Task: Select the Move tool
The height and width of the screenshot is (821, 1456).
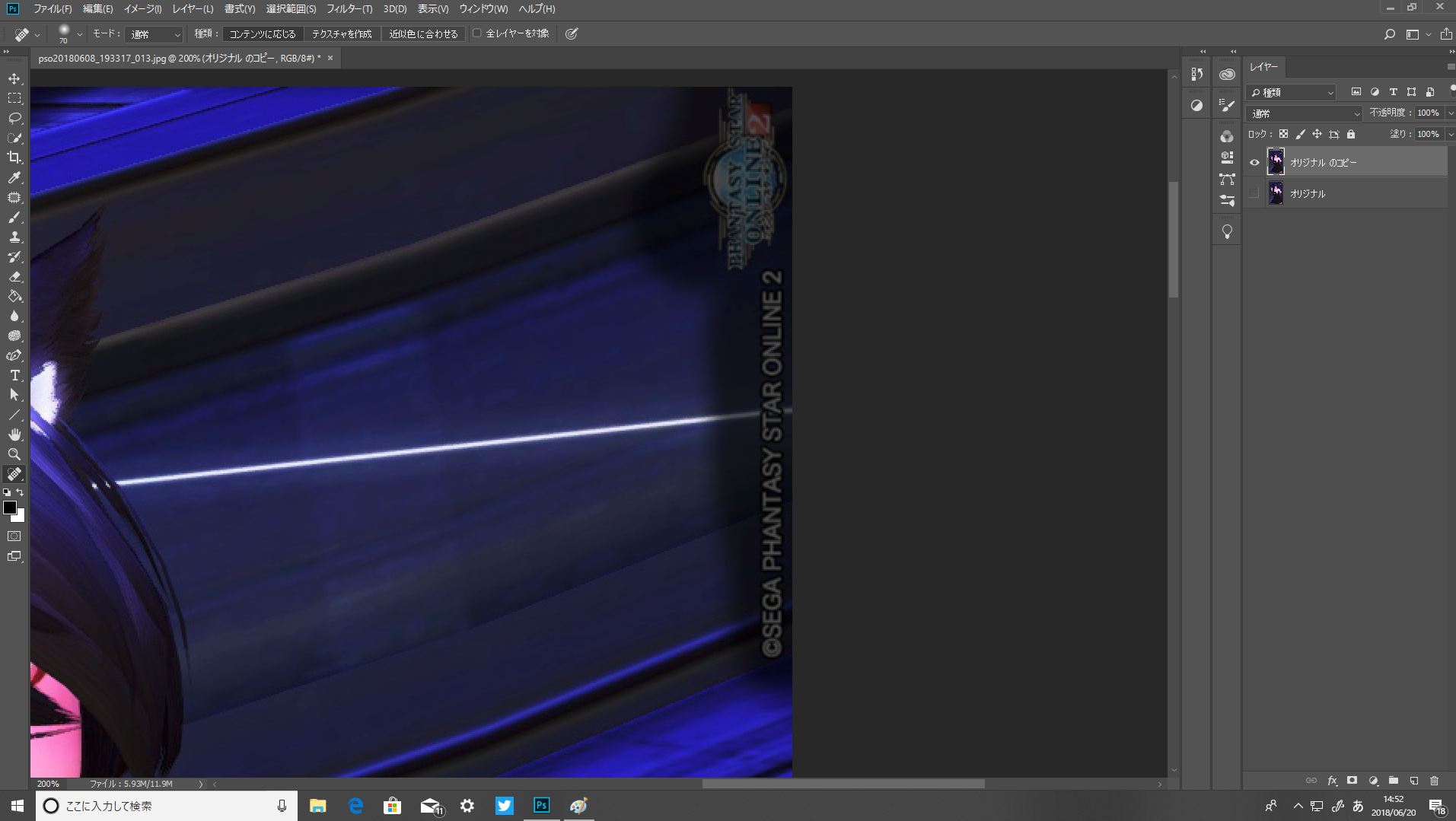Action: click(14, 79)
